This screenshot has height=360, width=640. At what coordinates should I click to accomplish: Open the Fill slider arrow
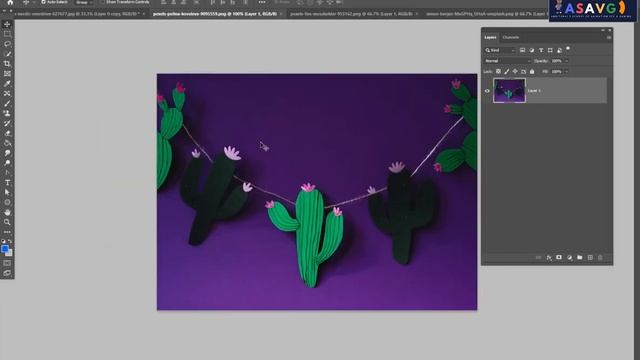[566, 71]
